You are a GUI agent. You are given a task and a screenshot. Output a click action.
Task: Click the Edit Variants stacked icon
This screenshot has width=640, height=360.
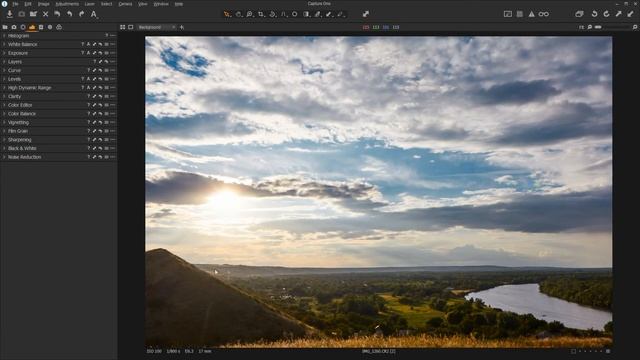click(579, 14)
